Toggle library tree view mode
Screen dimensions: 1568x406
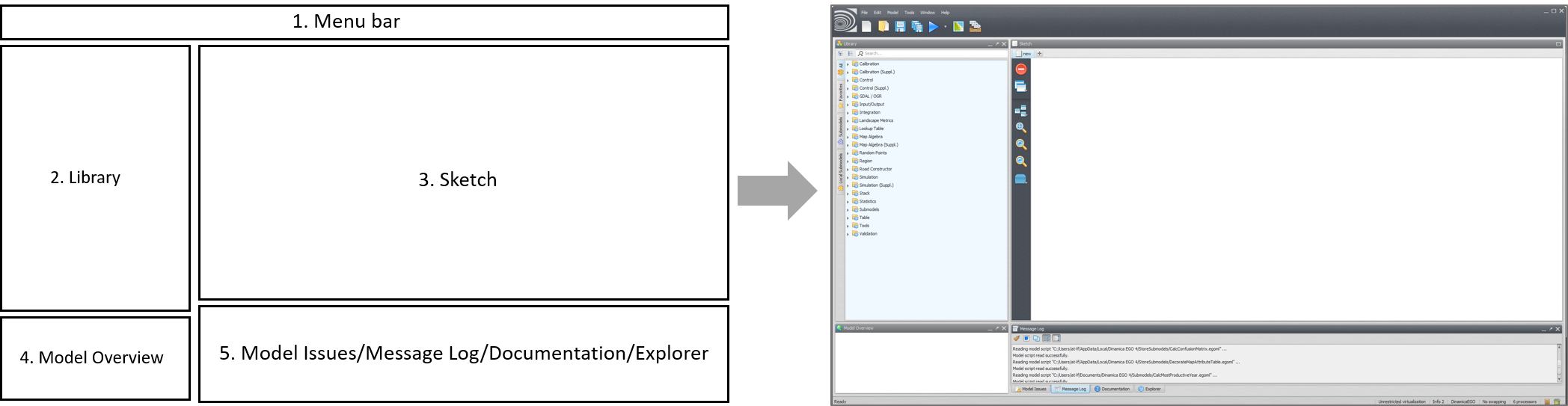841,54
